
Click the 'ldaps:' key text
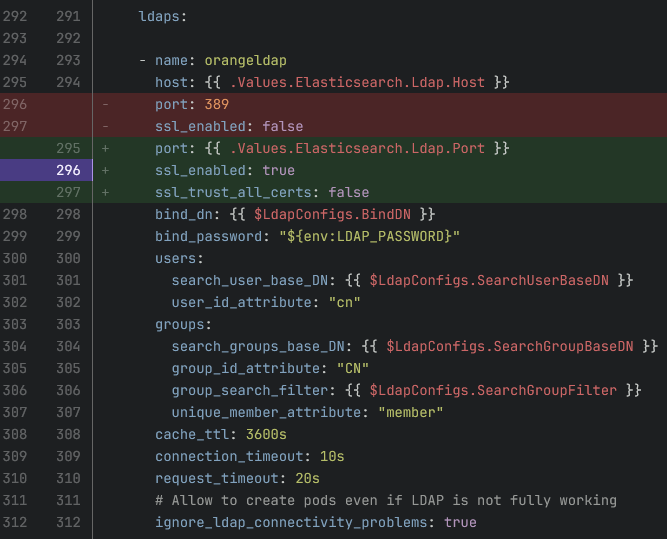(x=162, y=16)
